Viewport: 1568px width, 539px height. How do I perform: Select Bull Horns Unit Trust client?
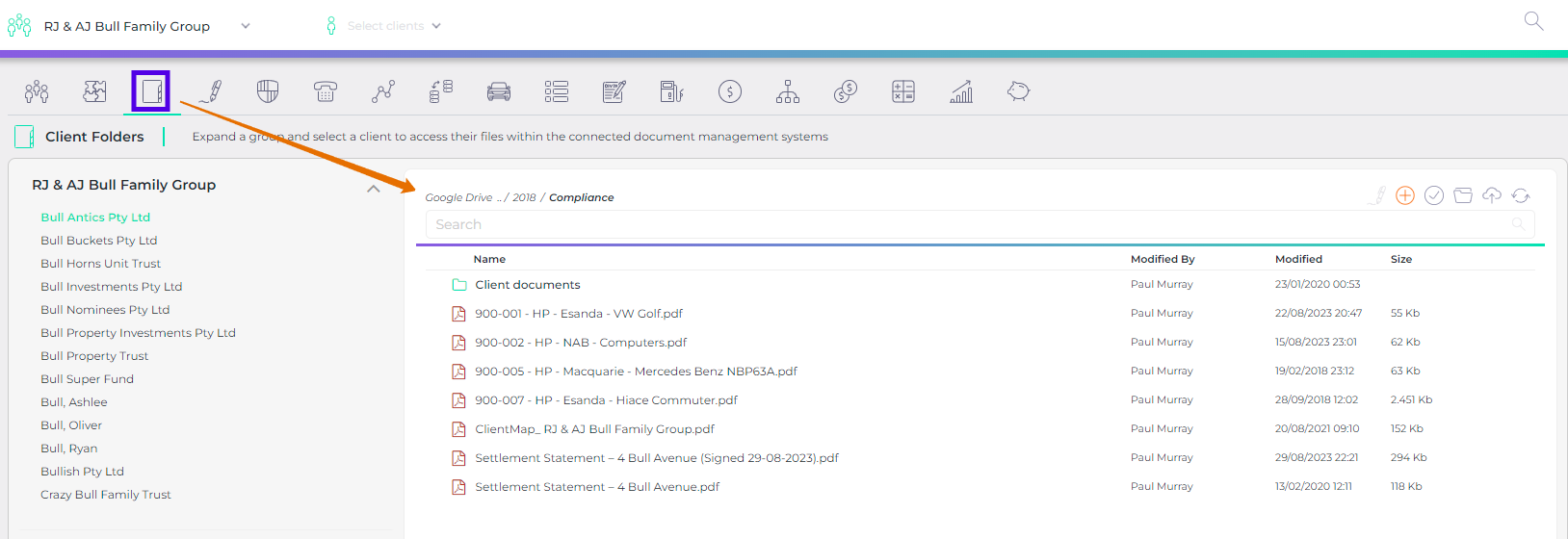pos(100,264)
